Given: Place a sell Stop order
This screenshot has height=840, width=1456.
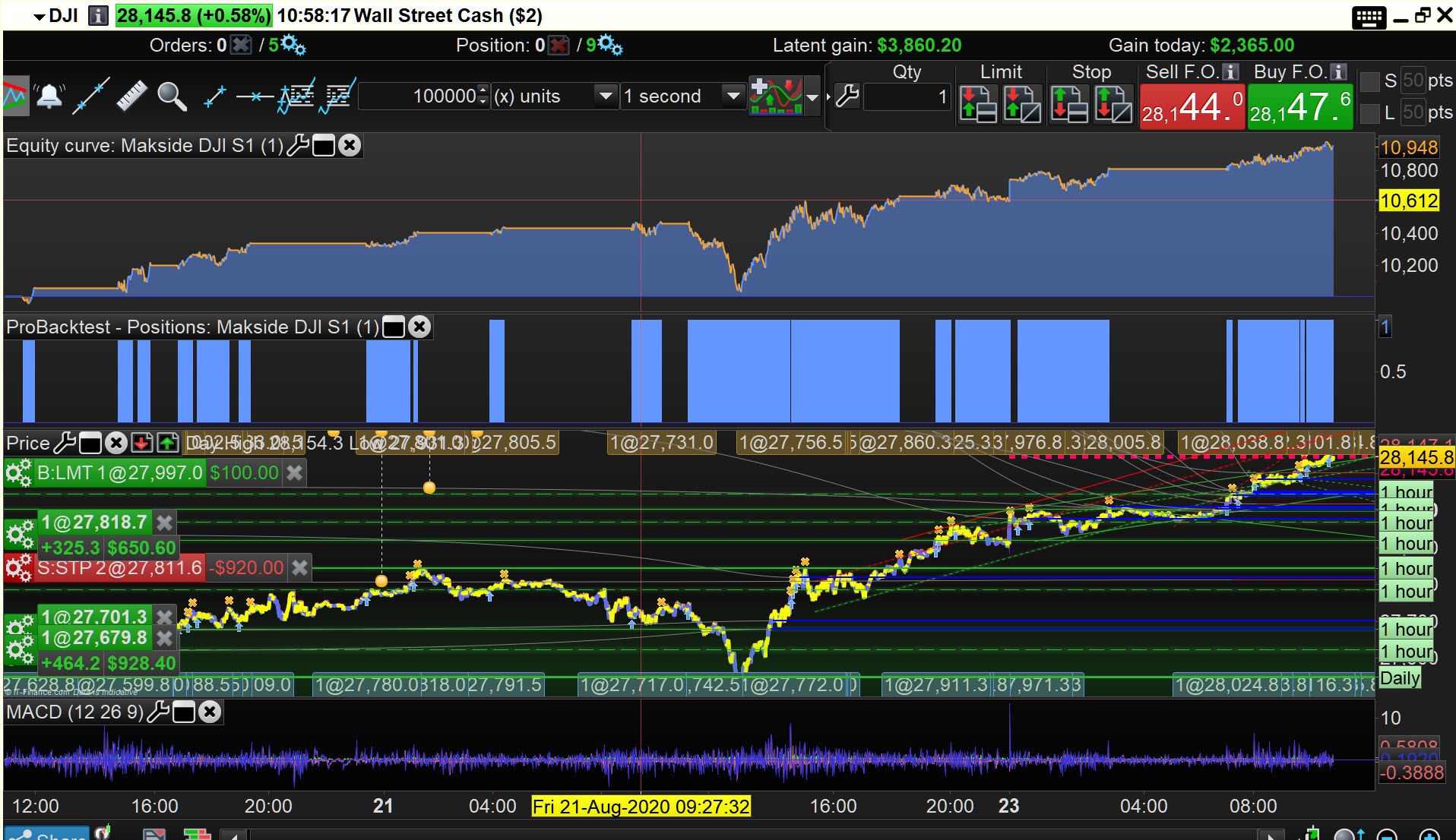Looking at the screenshot, I should pos(1069,104).
